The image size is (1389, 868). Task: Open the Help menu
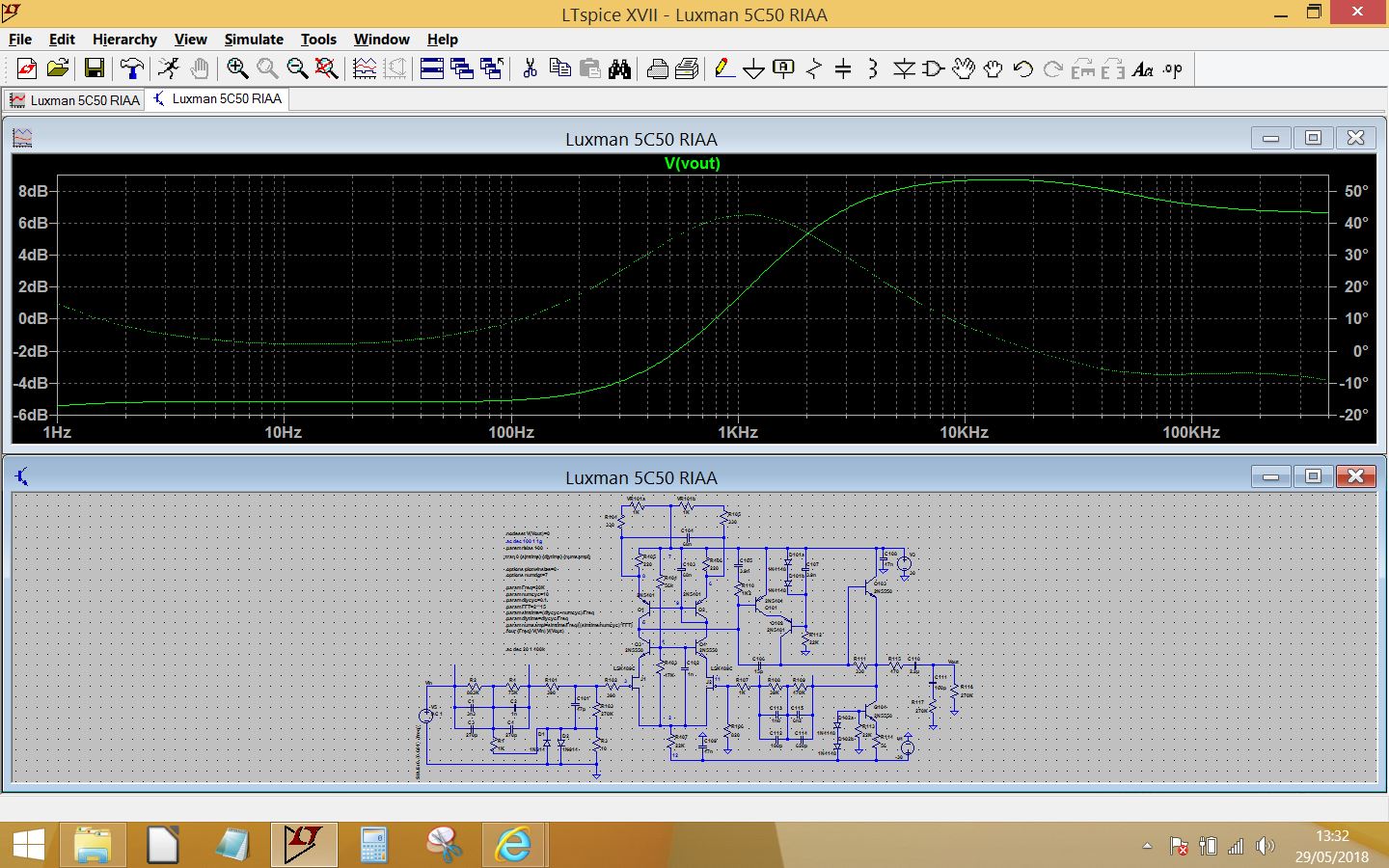coord(443,40)
